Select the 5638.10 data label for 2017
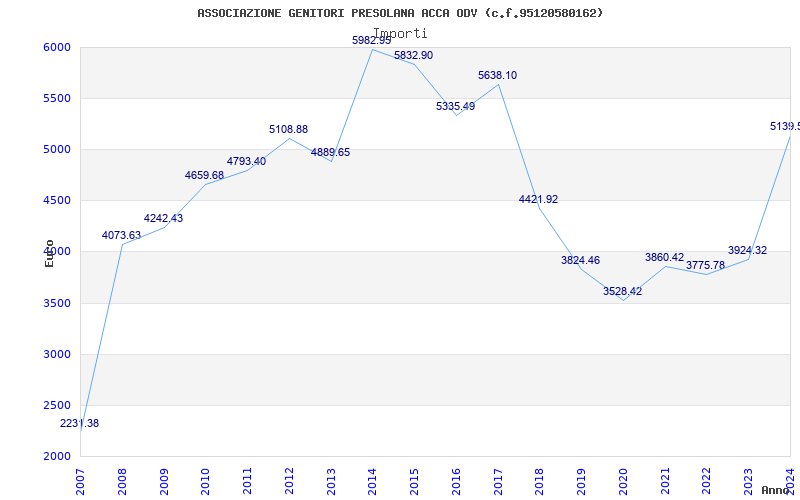Screen dimensions: 800x500 497,75
